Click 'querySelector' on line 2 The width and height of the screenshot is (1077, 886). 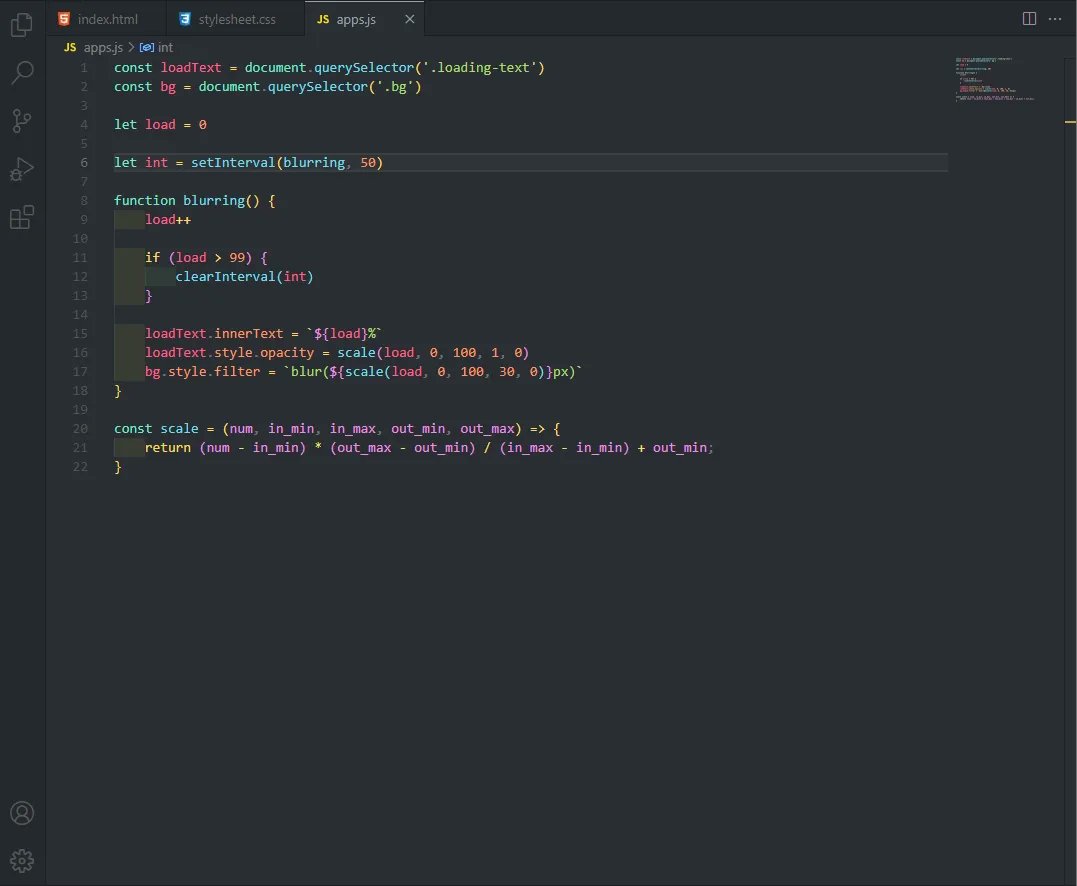point(317,87)
